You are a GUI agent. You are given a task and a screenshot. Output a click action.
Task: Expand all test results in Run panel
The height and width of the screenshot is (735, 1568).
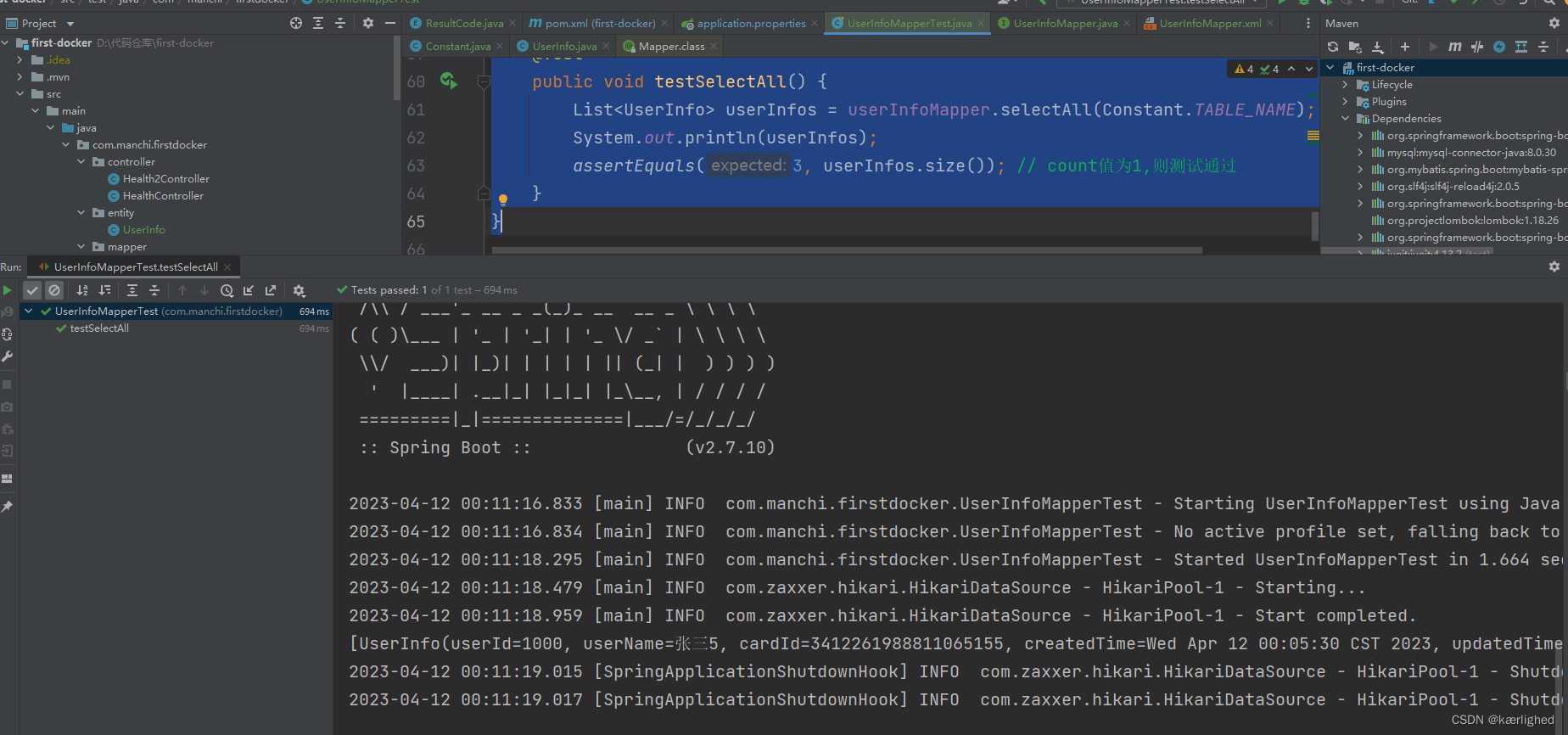[x=132, y=290]
